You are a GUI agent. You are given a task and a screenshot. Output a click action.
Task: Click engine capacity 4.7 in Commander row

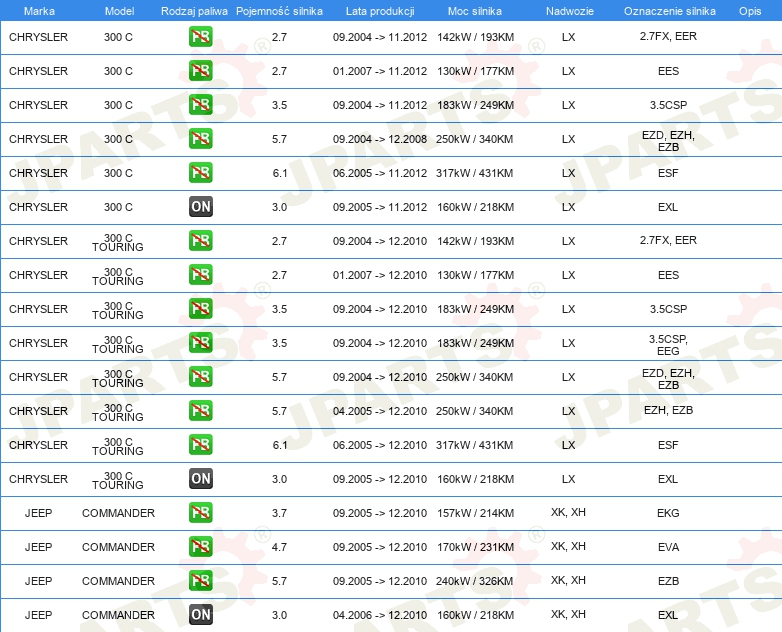point(279,547)
